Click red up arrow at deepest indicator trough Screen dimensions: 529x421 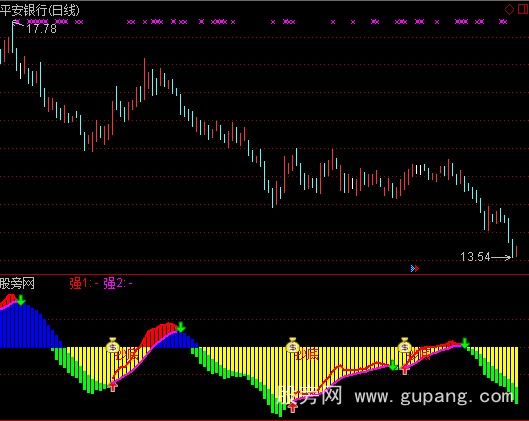(x=293, y=407)
